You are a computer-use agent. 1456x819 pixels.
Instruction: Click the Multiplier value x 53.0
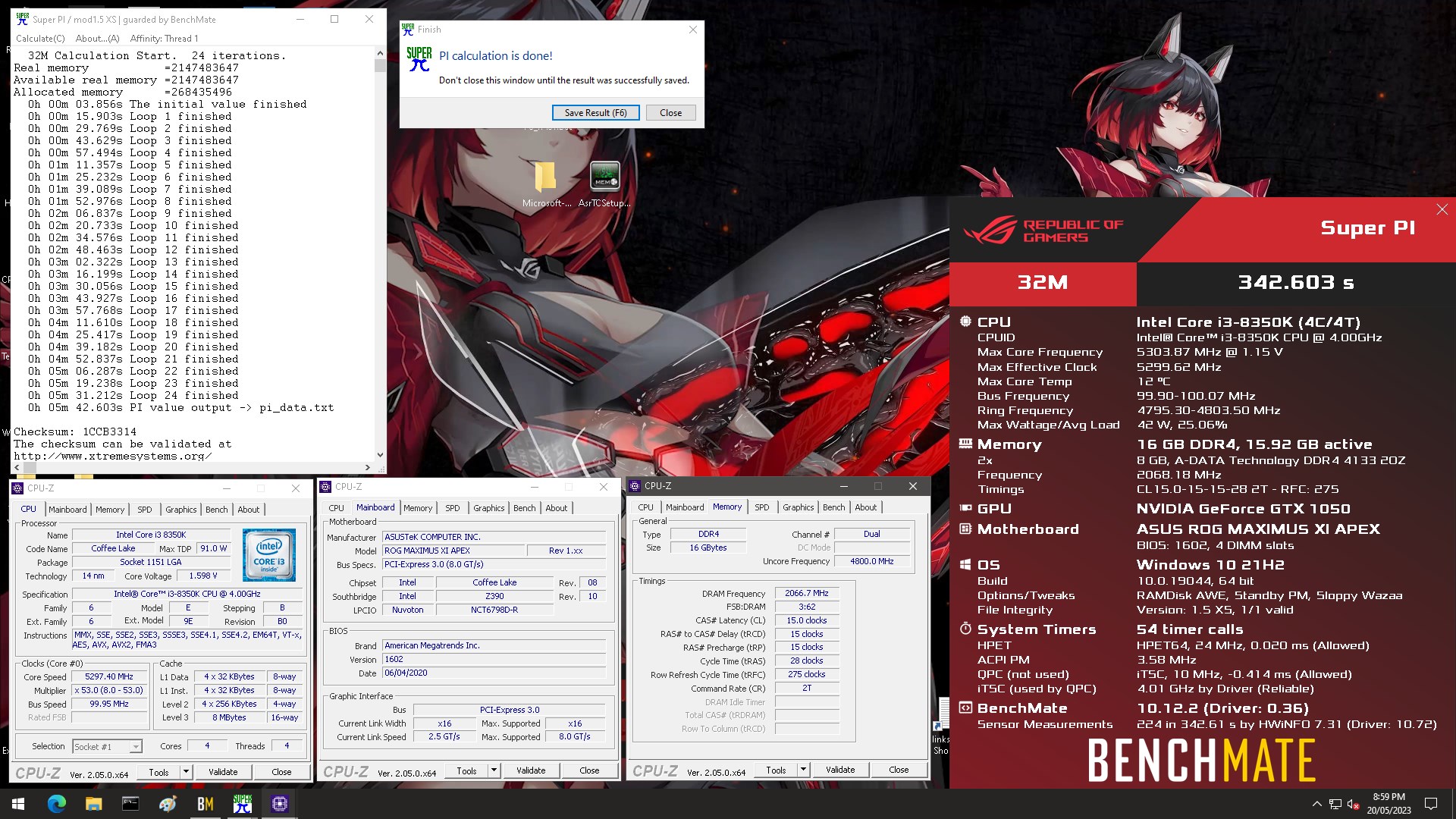(108, 690)
